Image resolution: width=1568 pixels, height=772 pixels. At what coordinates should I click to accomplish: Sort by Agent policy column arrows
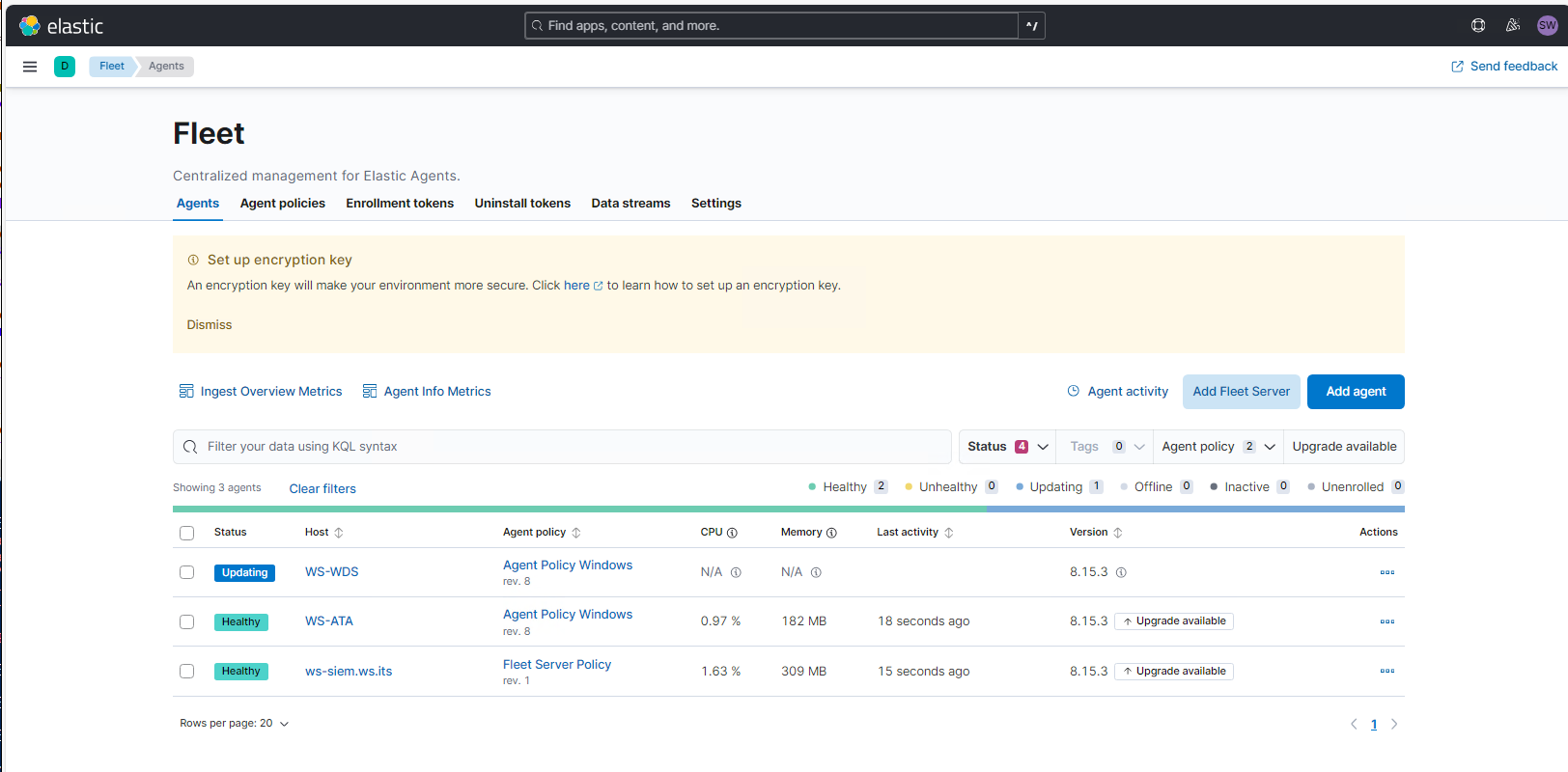pos(576,533)
